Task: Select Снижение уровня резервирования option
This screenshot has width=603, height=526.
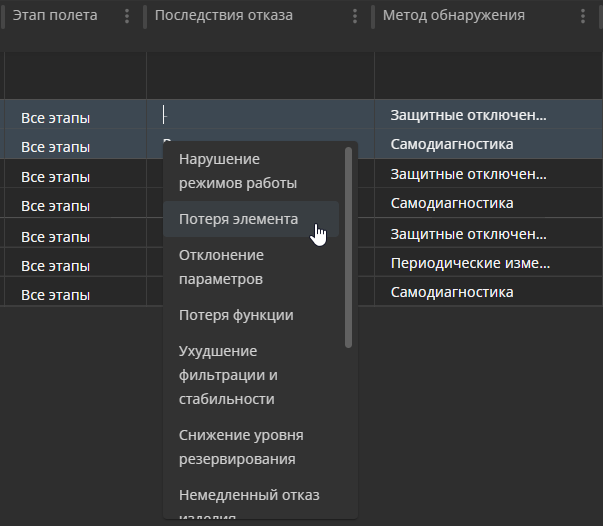Action: (251, 447)
